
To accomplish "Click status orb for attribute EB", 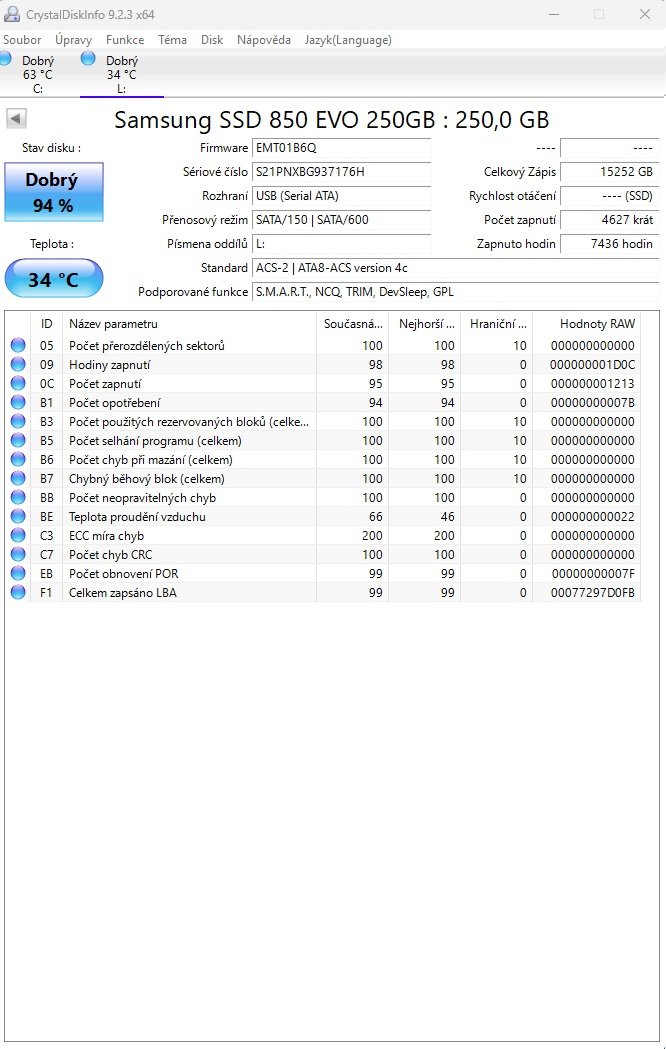I will tap(18, 573).
